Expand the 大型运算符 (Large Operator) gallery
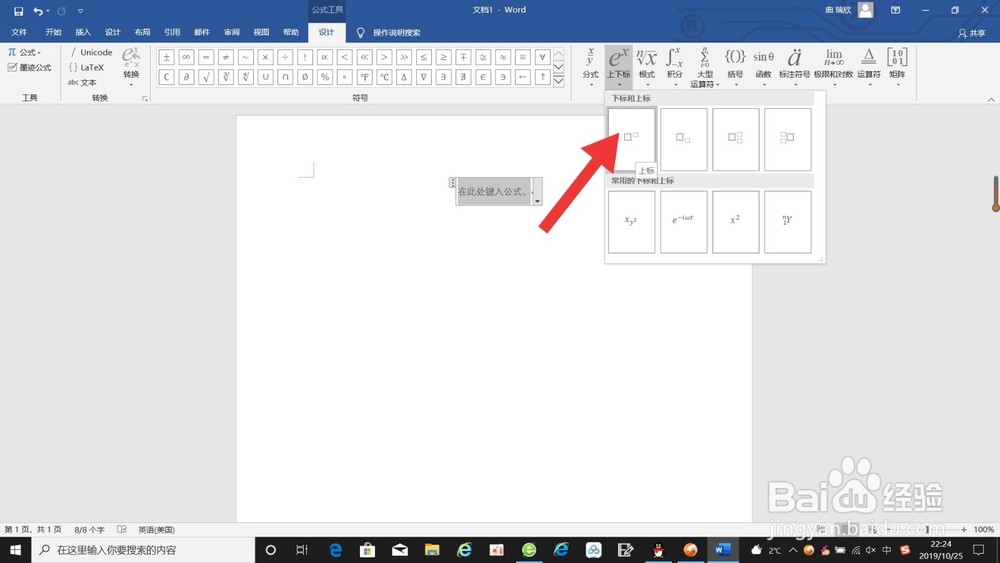The image size is (1000, 563). pos(704,67)
